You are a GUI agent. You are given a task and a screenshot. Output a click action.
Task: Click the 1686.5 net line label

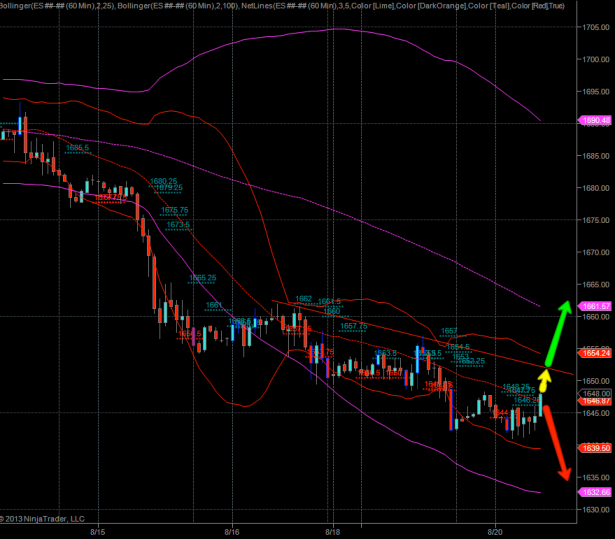coord(77,147)
